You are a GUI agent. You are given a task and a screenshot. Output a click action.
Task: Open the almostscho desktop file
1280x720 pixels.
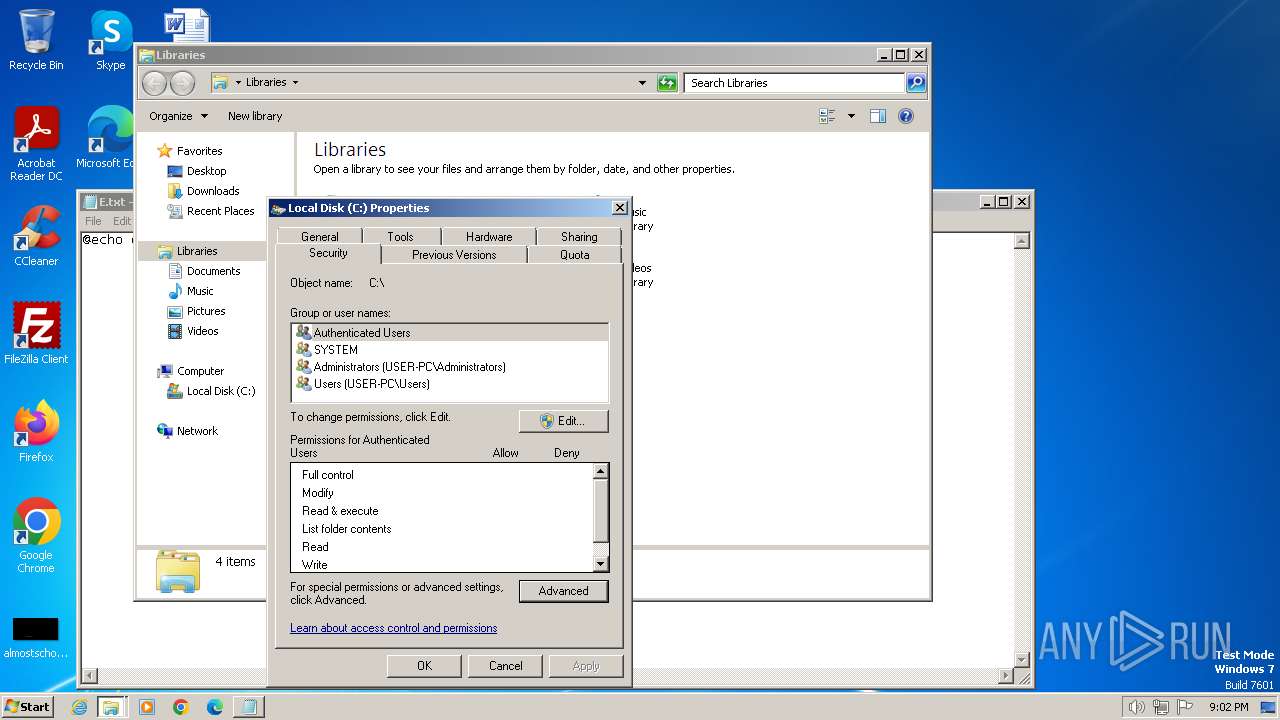[36, 638]
